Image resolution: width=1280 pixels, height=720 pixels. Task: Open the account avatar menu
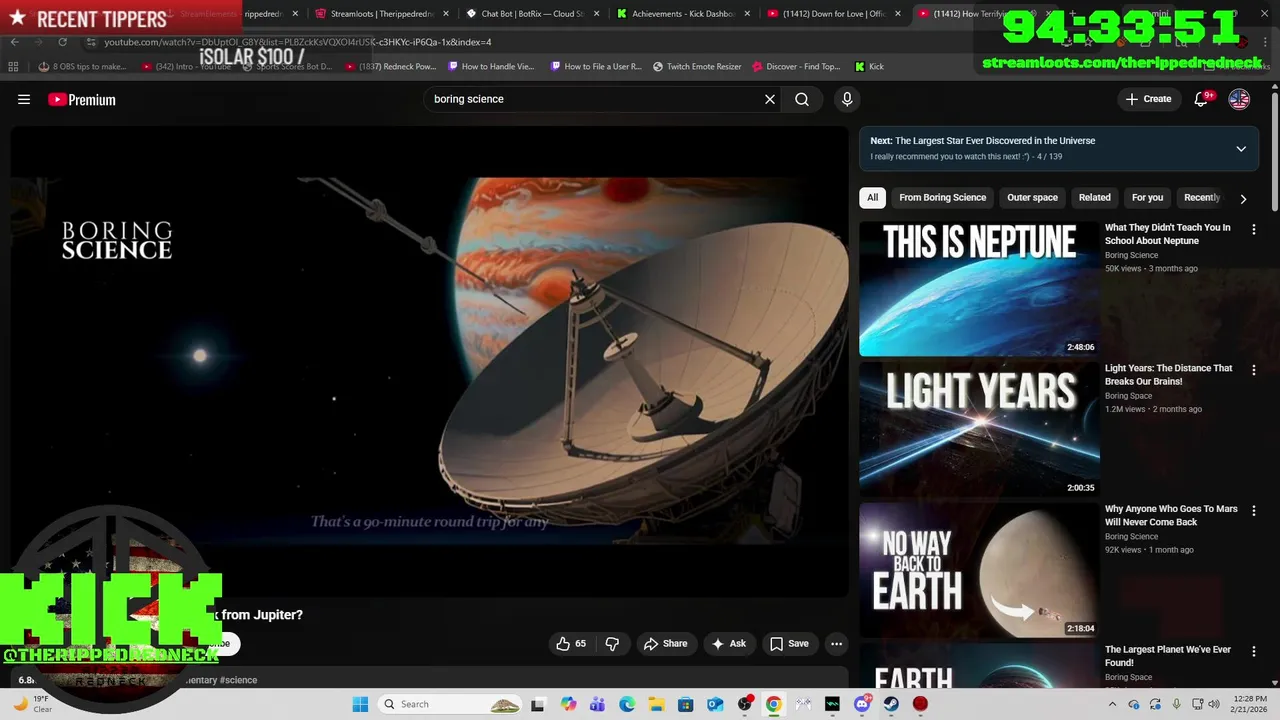[x=1239, y=99]
